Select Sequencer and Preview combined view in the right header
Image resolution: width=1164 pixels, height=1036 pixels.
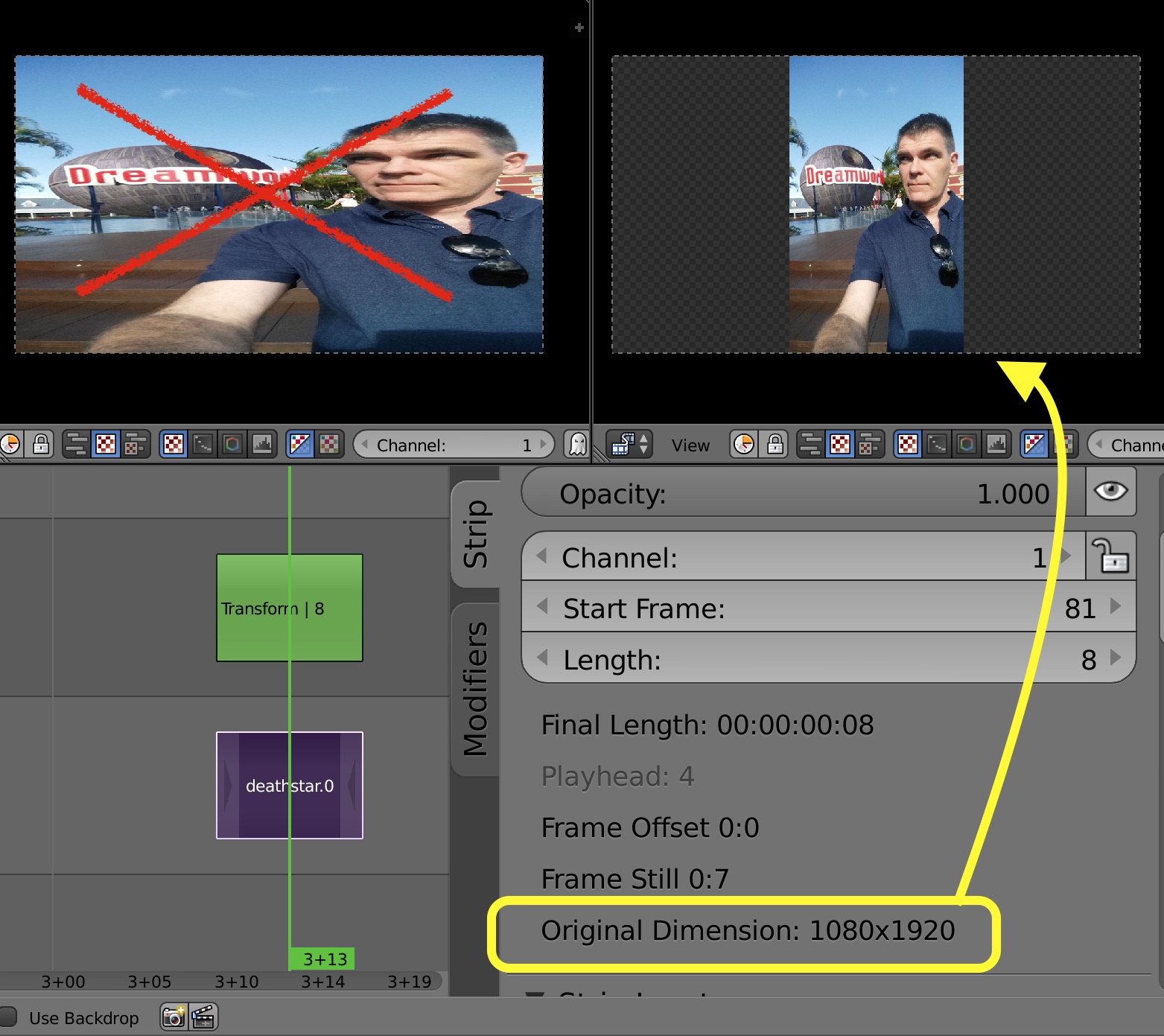point(869,445)
